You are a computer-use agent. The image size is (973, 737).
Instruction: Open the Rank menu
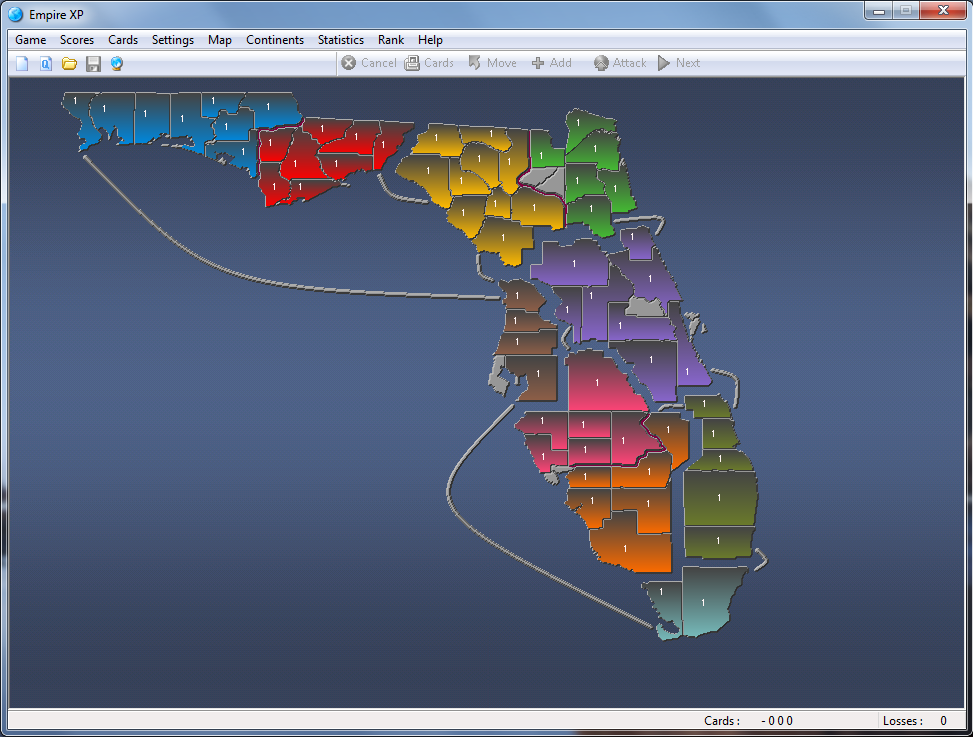[x=391, y=40]
